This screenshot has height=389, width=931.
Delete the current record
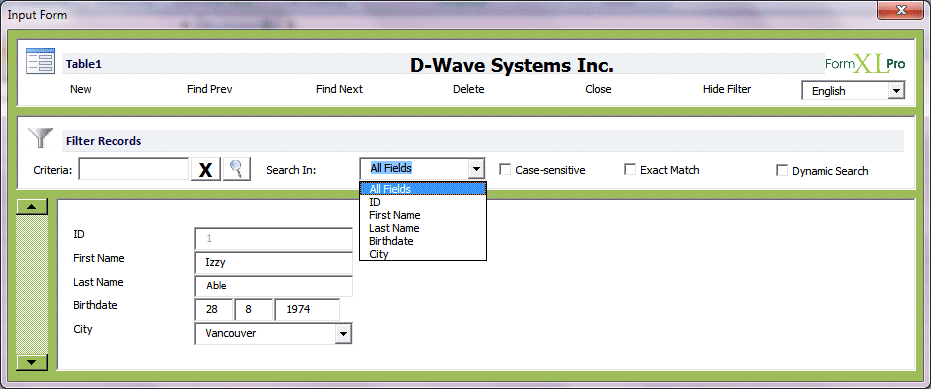tap(468, 89)
